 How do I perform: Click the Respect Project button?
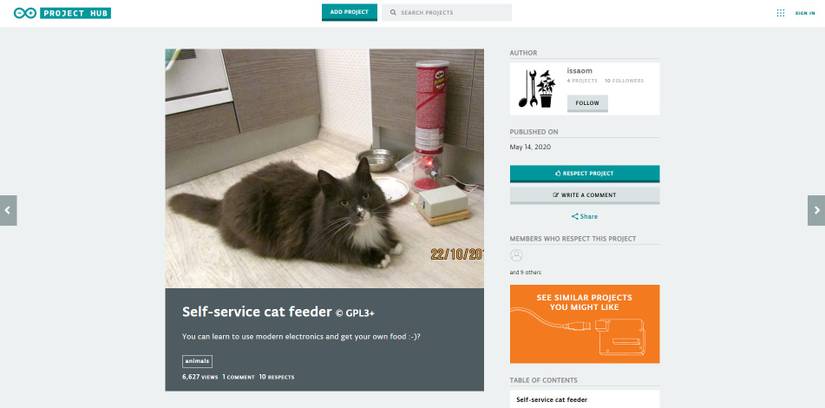pyautogui.click(x=585, y=173)
